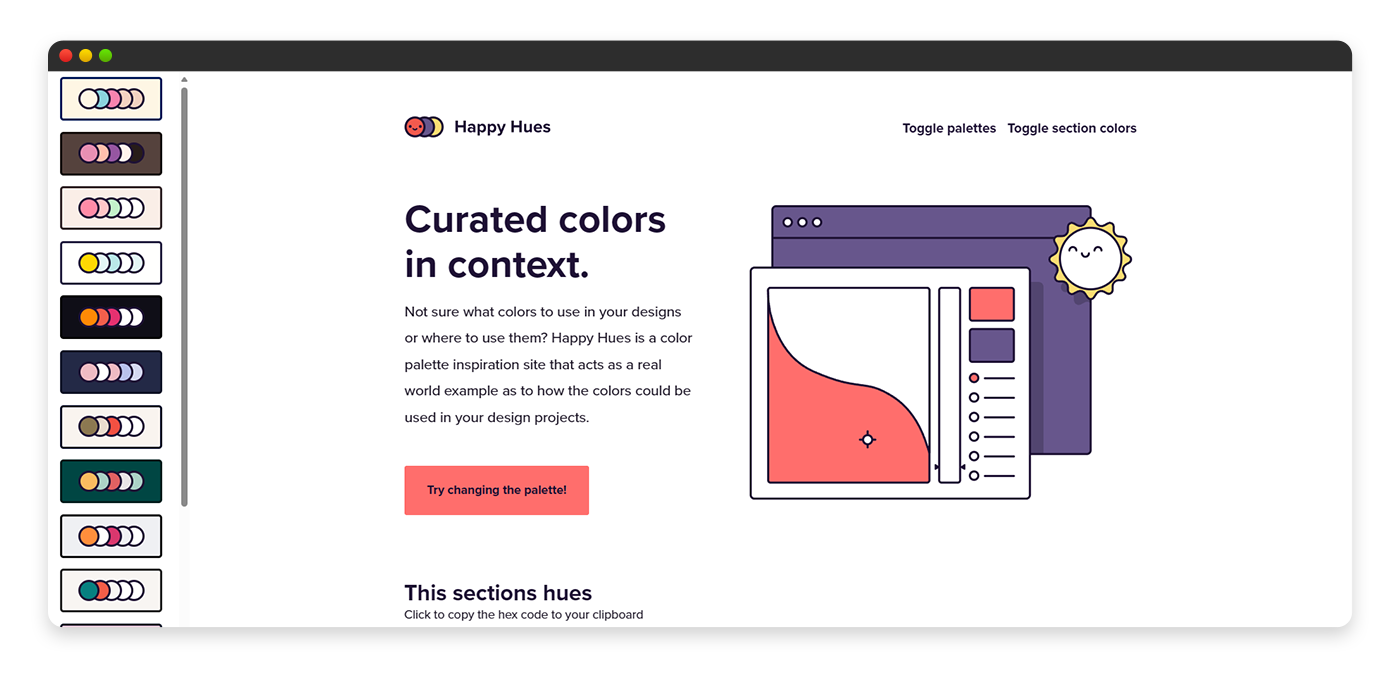Close the window with the red button
The height and width of the screenshot is (700, 1400).
click(66, 56)
